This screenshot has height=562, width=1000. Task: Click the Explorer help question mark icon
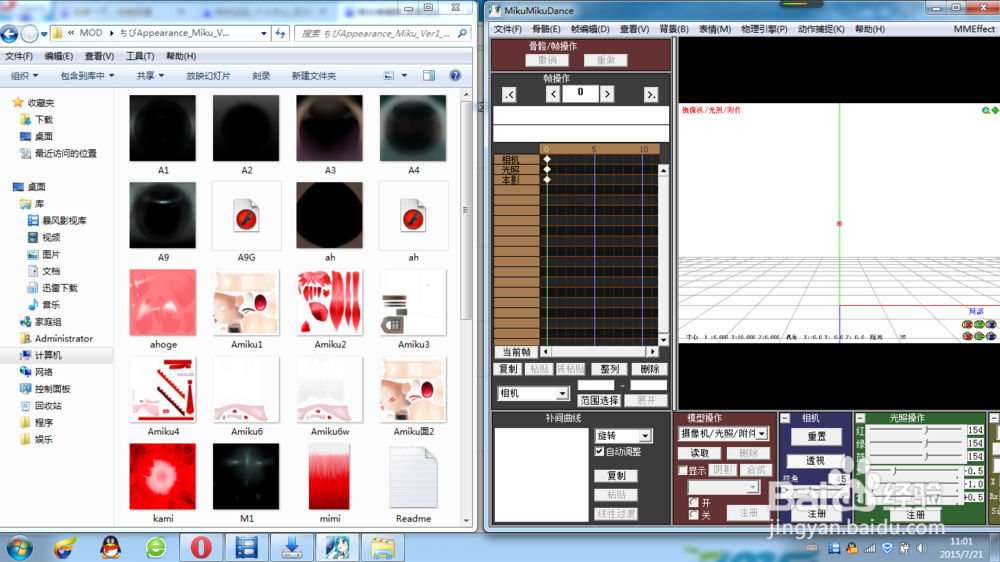pos(455,75)
